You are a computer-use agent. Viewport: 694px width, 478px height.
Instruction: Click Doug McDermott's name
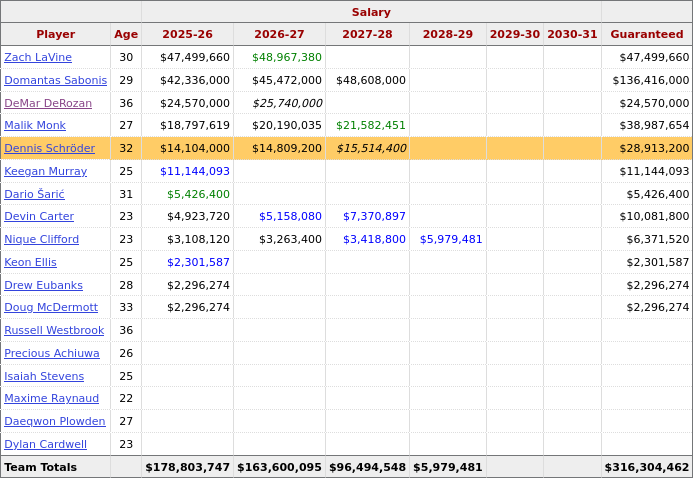[51, 307]
